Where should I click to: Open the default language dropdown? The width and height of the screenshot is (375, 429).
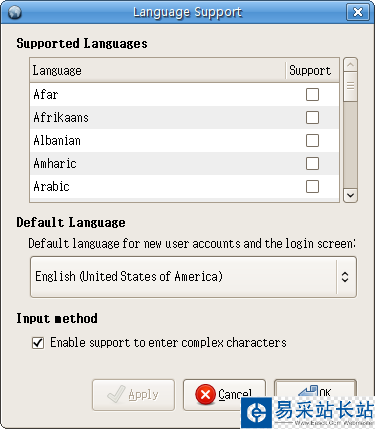click(x=193, y=277)
